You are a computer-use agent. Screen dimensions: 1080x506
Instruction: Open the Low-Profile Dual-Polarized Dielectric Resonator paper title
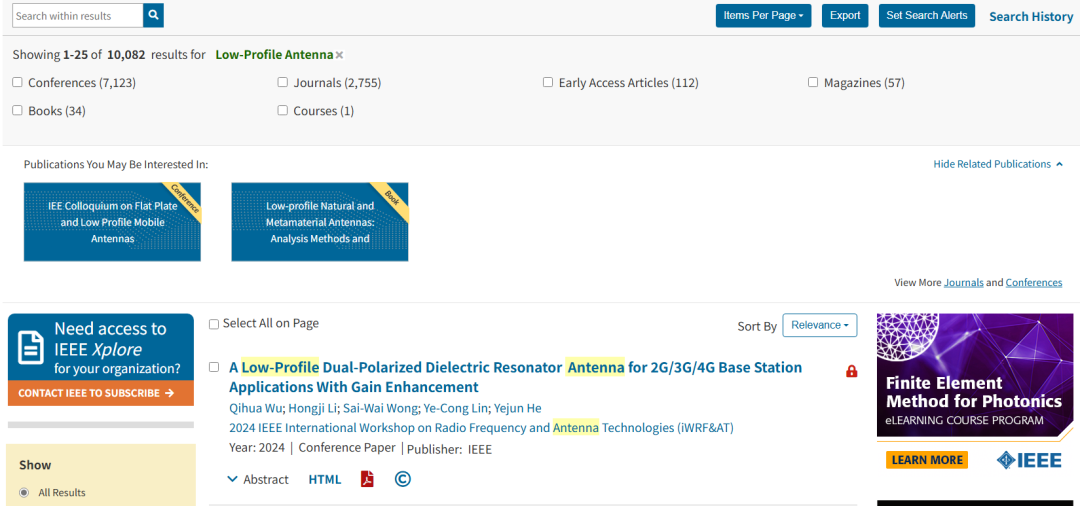point(515,377)
